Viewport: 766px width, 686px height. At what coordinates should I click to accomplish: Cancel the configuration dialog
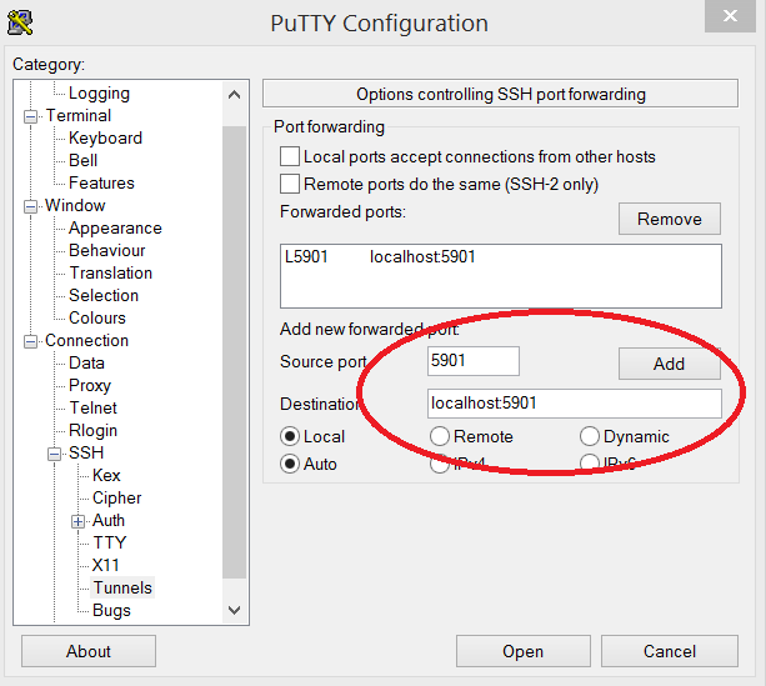669,651
